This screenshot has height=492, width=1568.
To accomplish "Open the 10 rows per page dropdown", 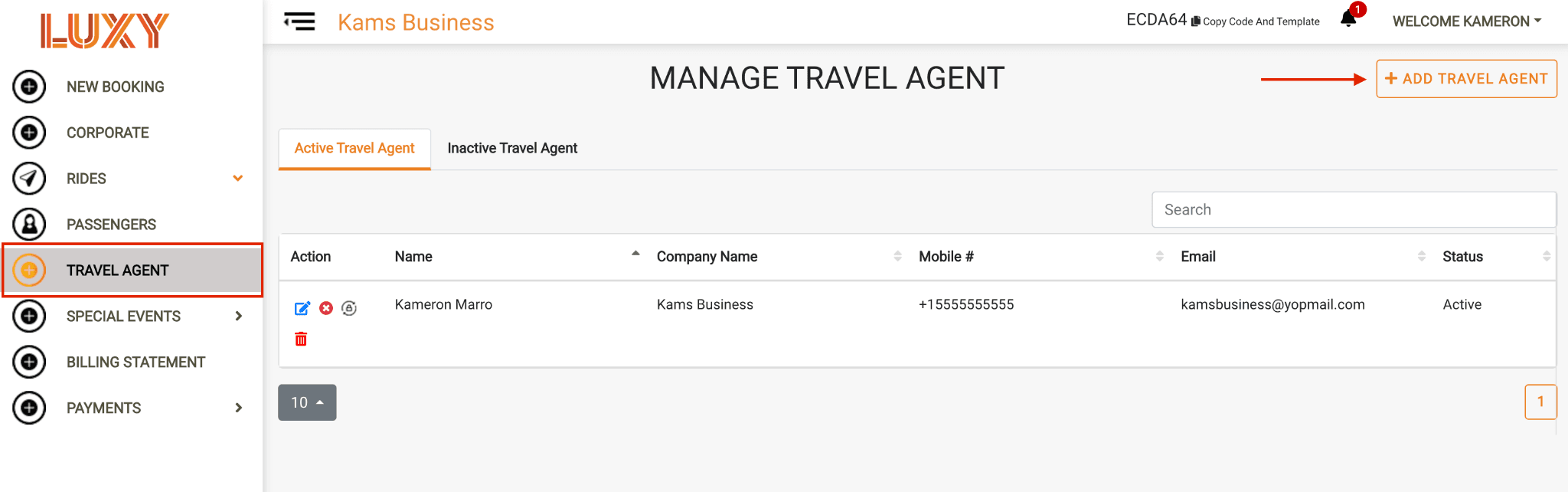I will click(307, 402).
